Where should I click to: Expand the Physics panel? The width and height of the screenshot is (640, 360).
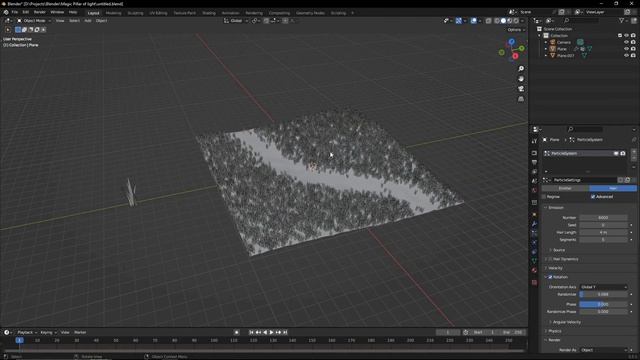[554, 331]
